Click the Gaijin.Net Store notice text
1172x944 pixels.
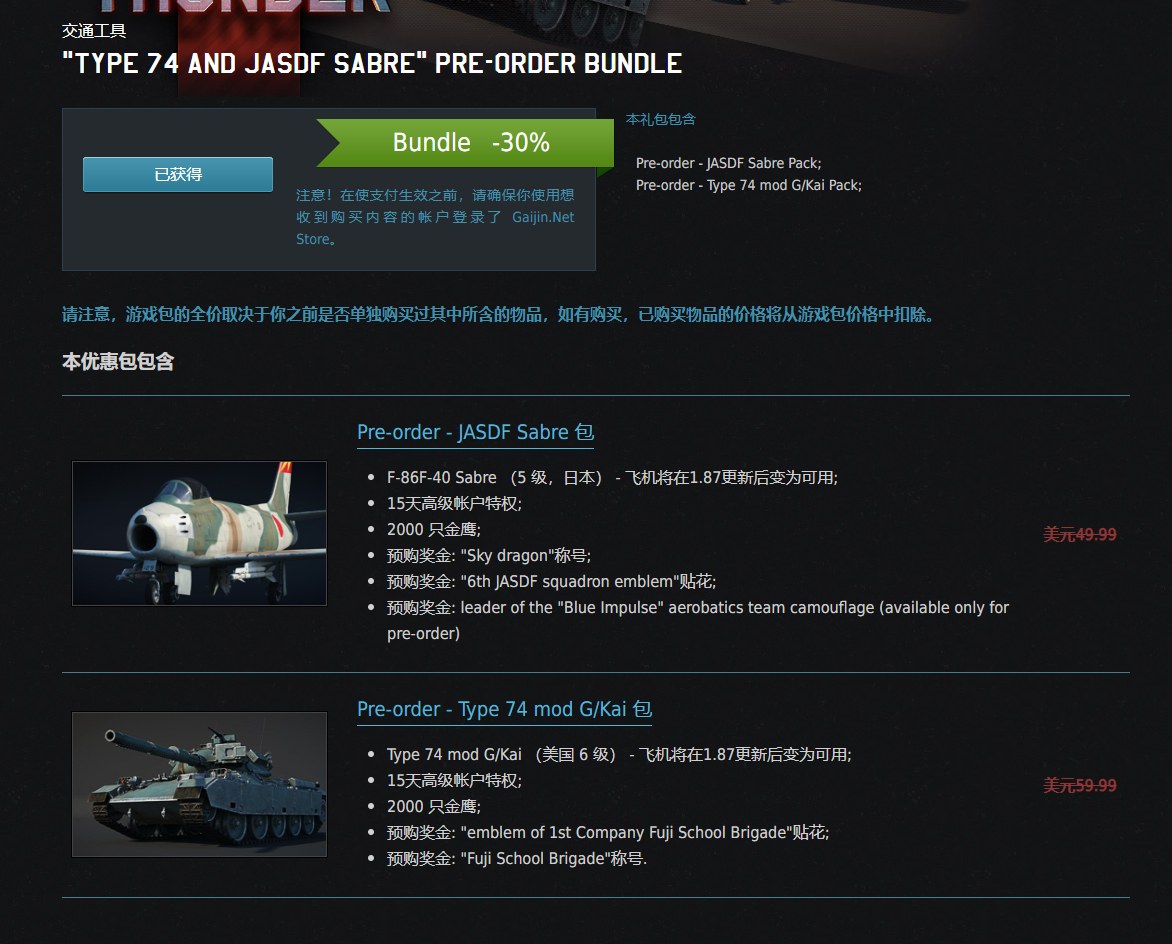435,217
